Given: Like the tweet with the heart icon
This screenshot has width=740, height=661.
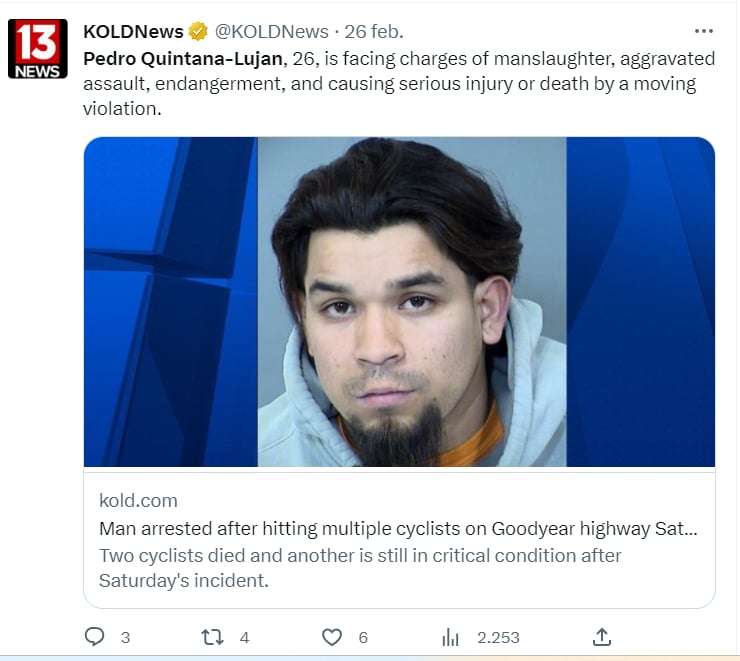Looking at the screenshot, I should point(332,637).
